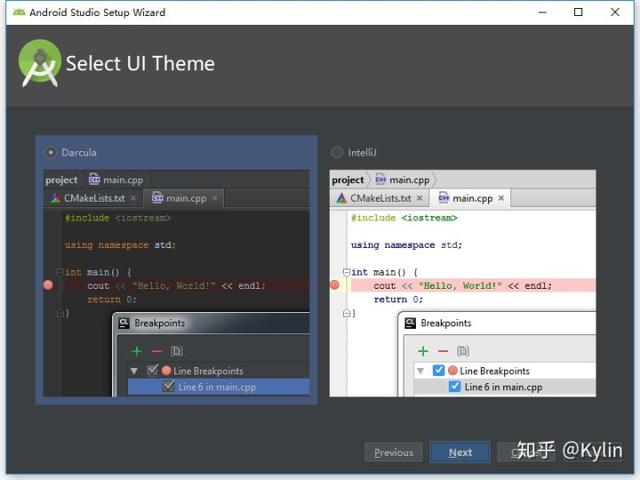
Task: Click 'main.cpp' breadcrumb in IntelliJ preview
Action: point(409,180)
